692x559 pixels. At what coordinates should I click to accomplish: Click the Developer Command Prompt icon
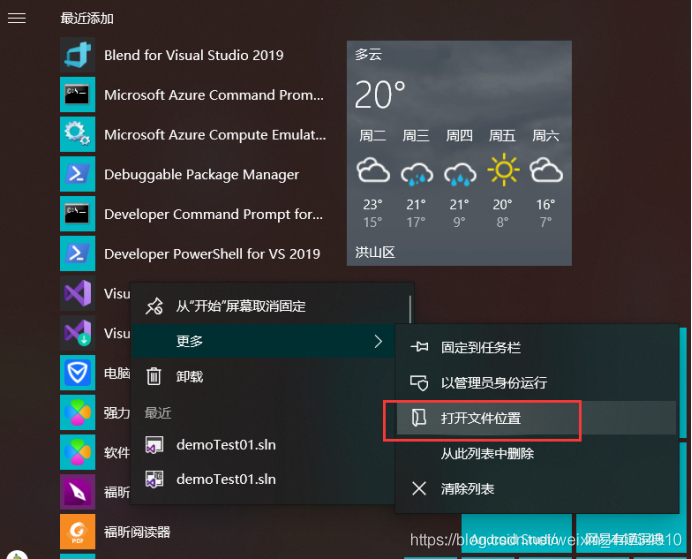tap(78, 214)
